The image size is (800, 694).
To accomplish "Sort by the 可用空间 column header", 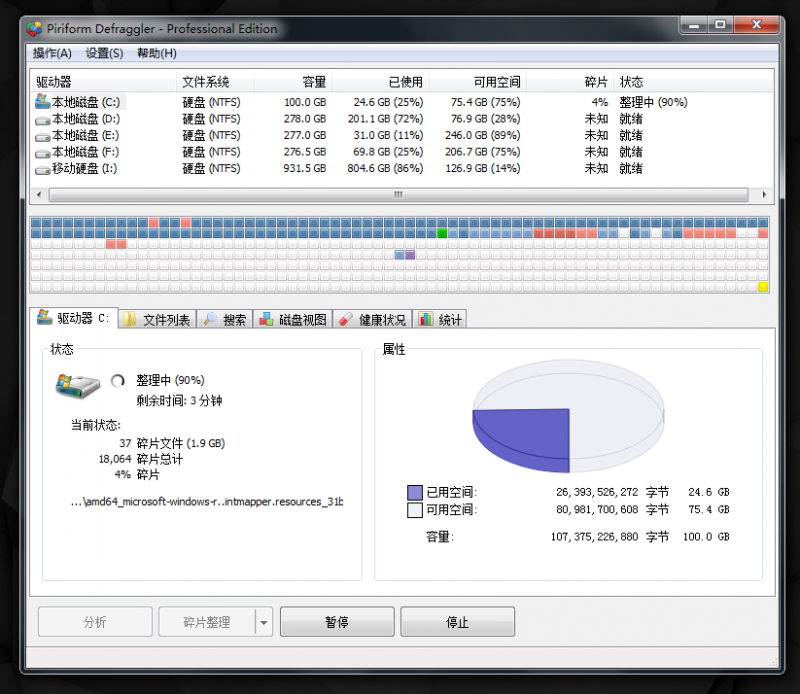I will pos(478,82).
